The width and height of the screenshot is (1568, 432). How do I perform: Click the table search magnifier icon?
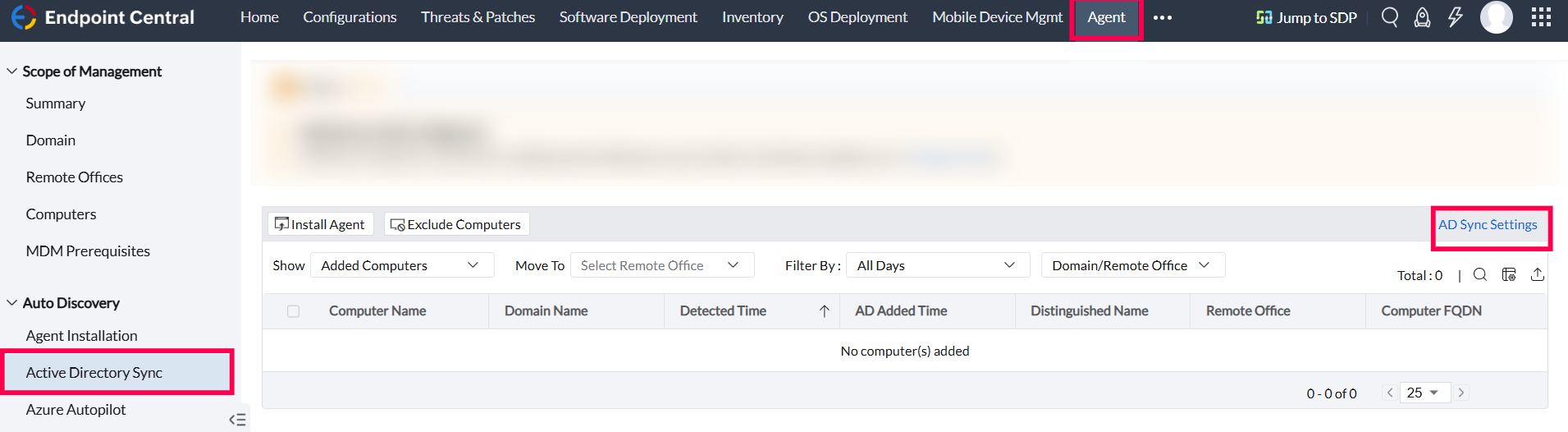coord(1479,274)
